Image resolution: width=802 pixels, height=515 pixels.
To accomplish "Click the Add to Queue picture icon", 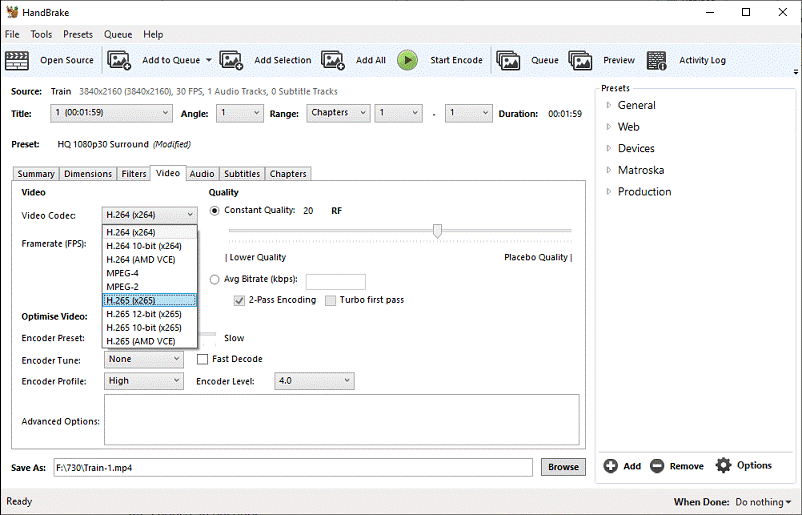I will [x=119, y=60].
